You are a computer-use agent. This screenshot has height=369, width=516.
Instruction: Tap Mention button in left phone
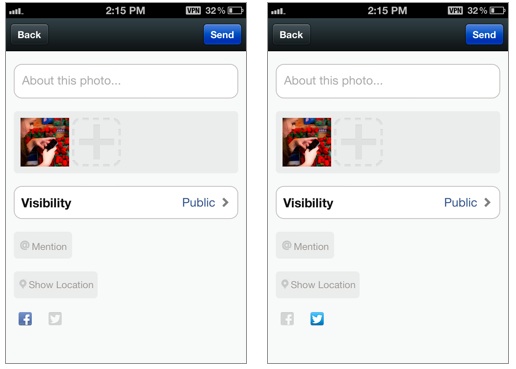click(x=43, y=245)
